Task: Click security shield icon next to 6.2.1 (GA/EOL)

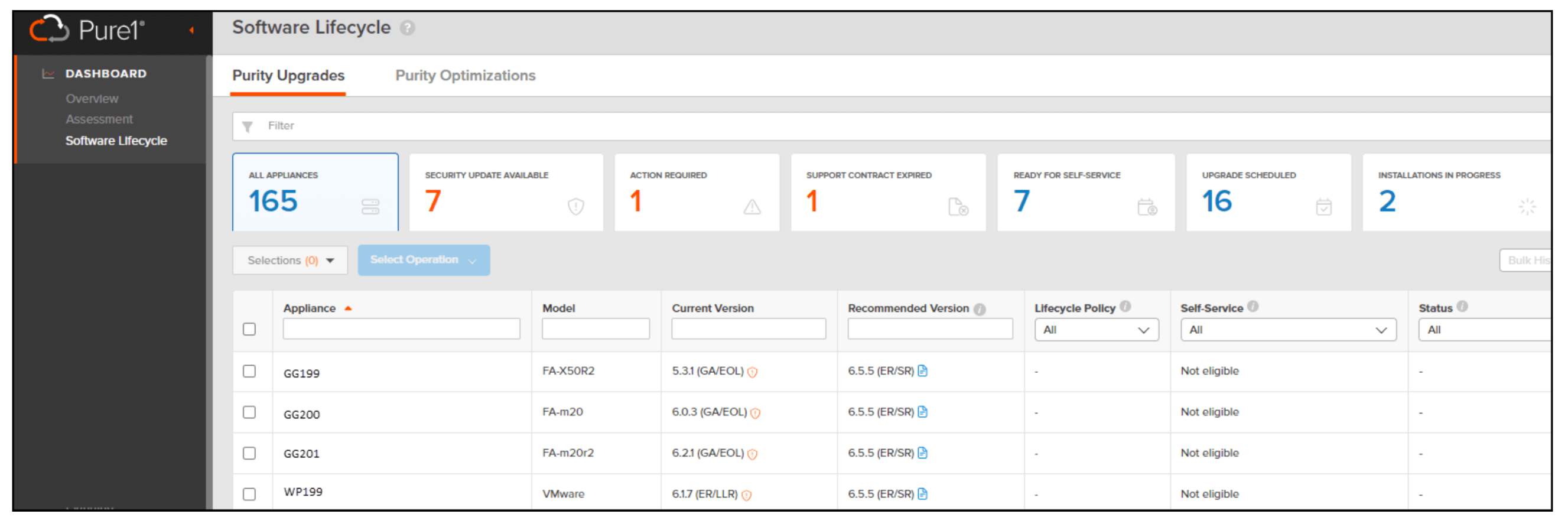Action: coord(752,454)
